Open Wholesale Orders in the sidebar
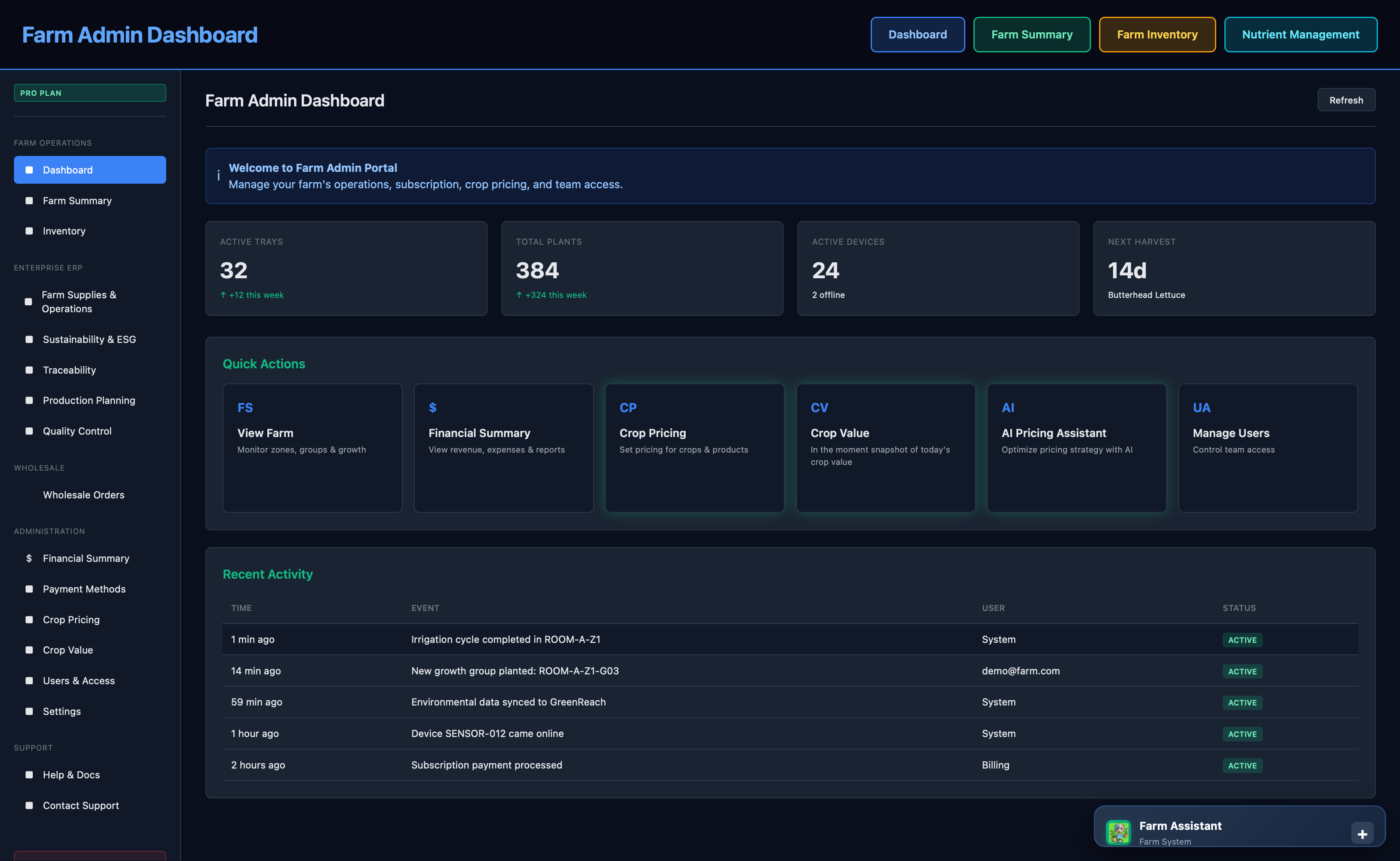This screenshot has width=1400, height=861. click(x=84, y=494)
